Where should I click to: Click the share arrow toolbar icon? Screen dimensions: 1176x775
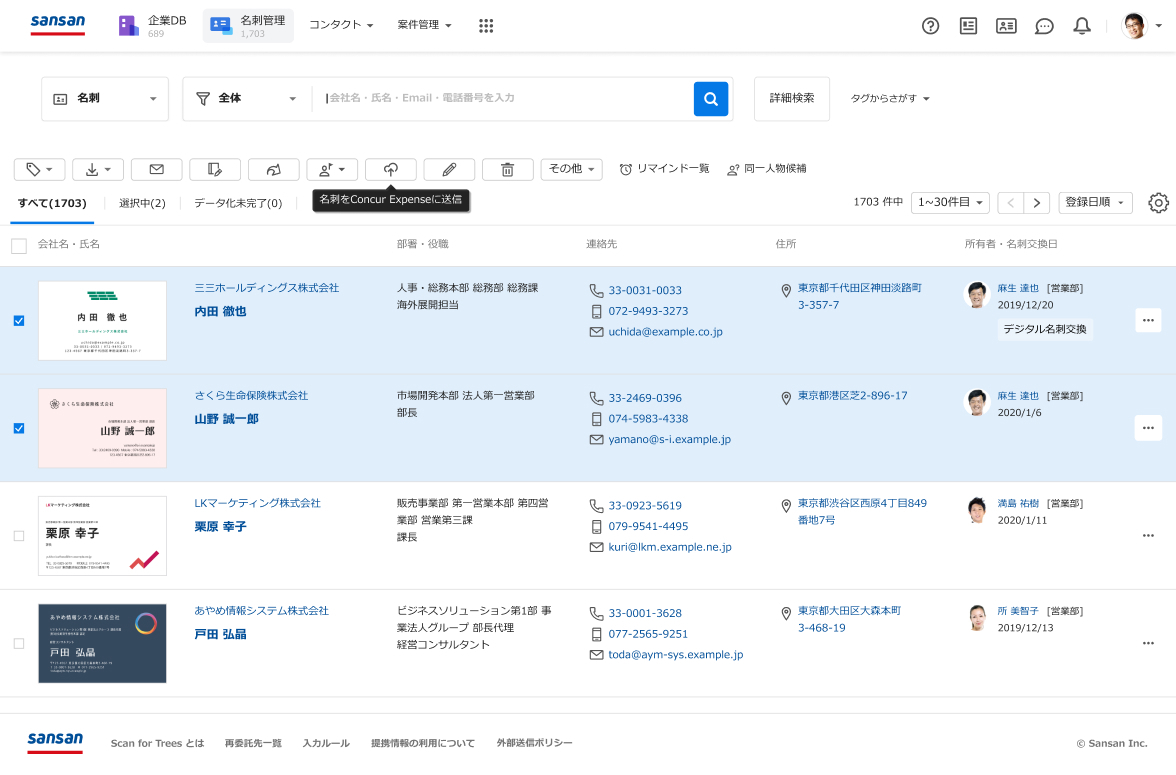[x=274, y=170]
